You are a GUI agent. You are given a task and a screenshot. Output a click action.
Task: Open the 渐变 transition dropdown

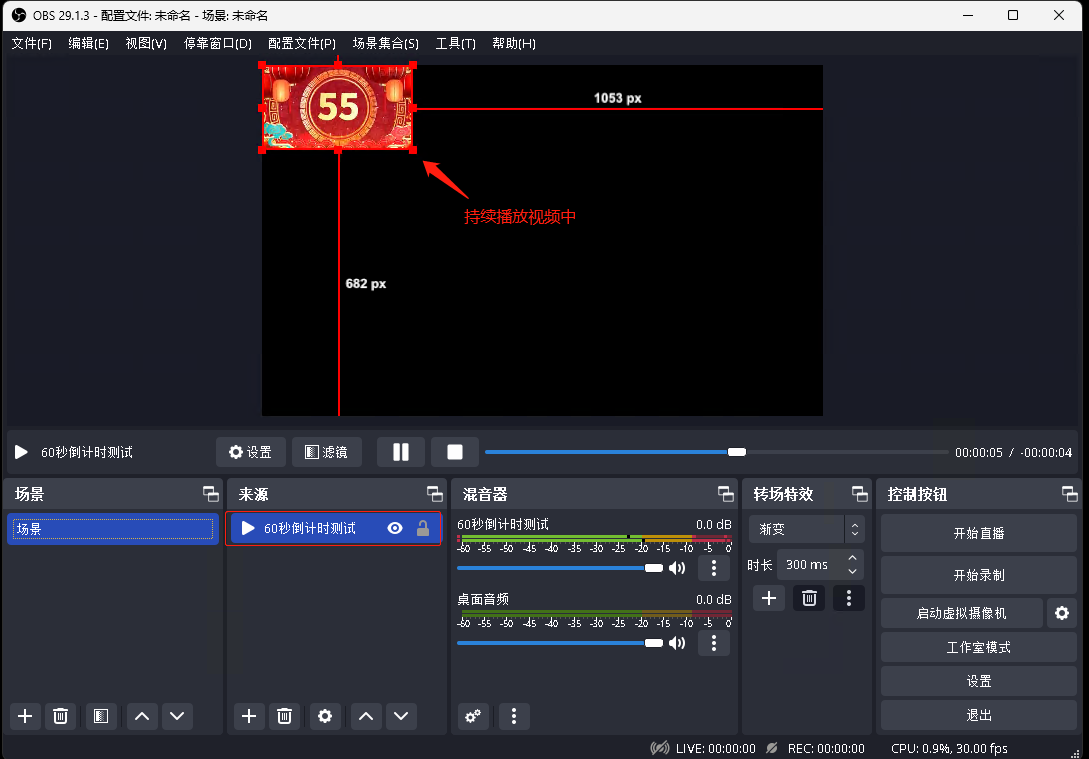coord(805,528)
